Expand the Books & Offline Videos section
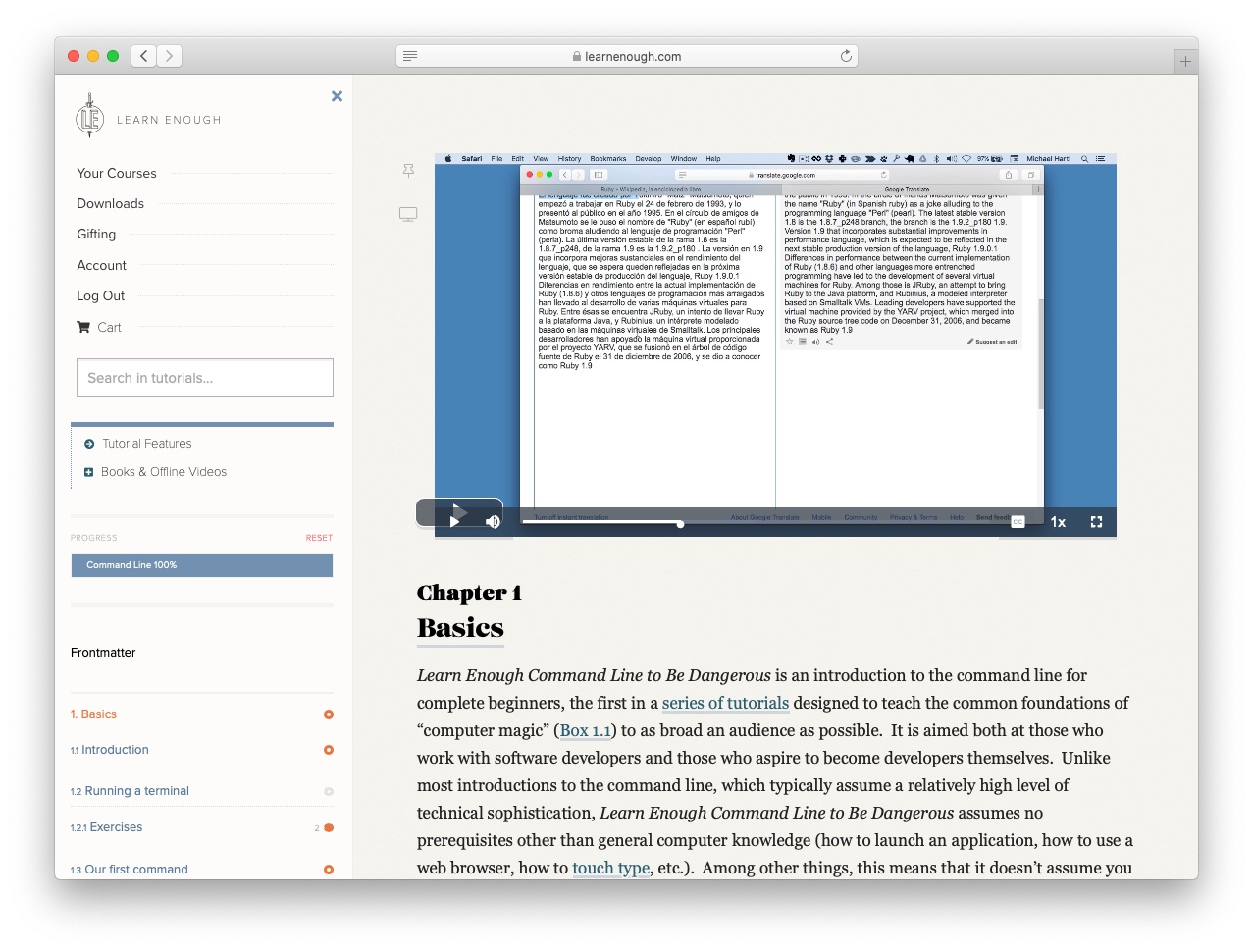Viewport: 1253px width, 952px height. pos(89,472)
